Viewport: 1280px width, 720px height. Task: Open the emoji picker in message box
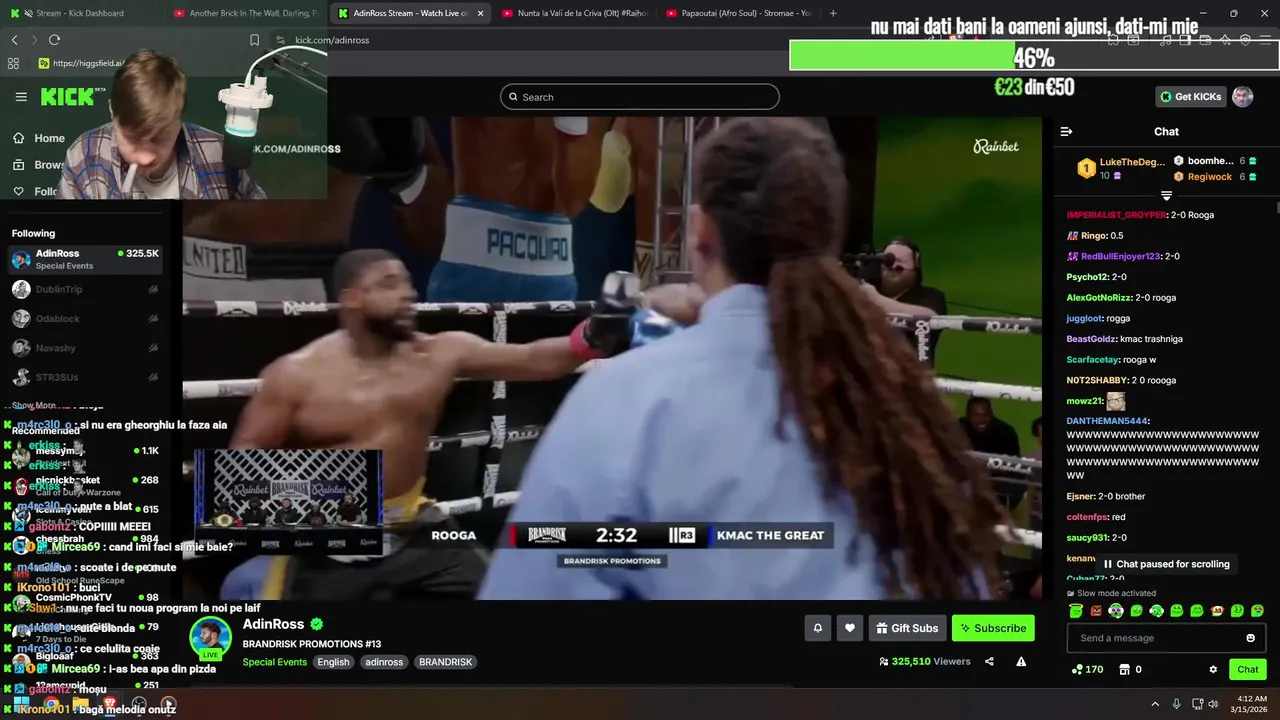[1250, 638]
